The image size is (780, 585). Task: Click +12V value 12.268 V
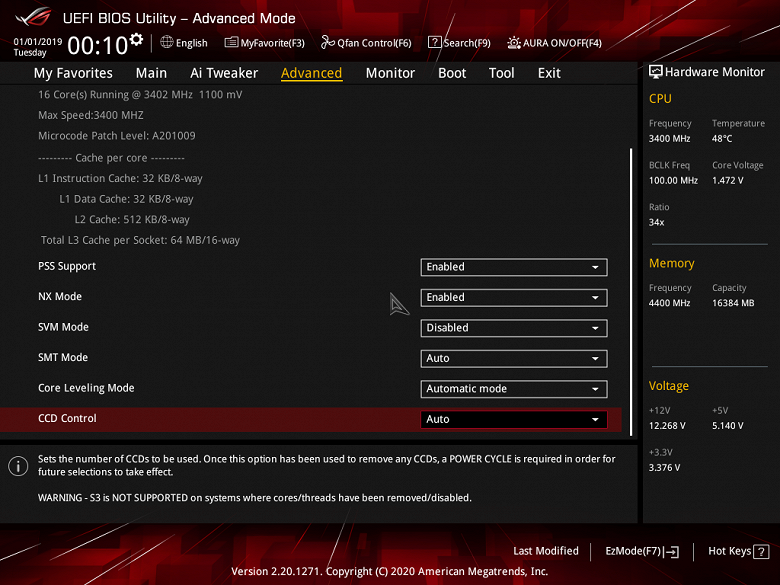pos(667,426)
